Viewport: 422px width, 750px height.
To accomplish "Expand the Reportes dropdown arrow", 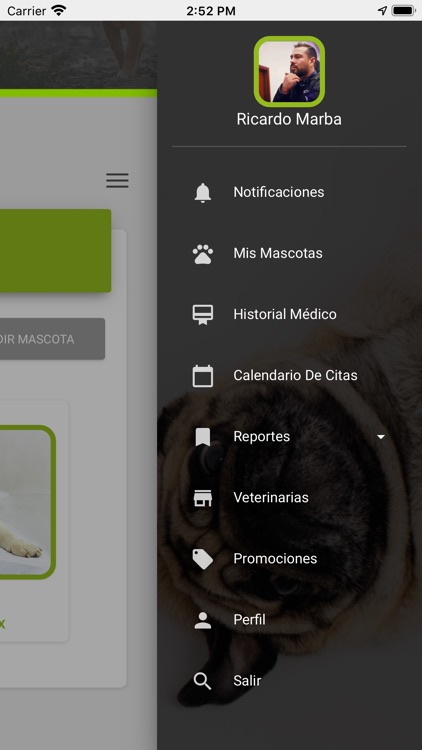I will point(381,437).
